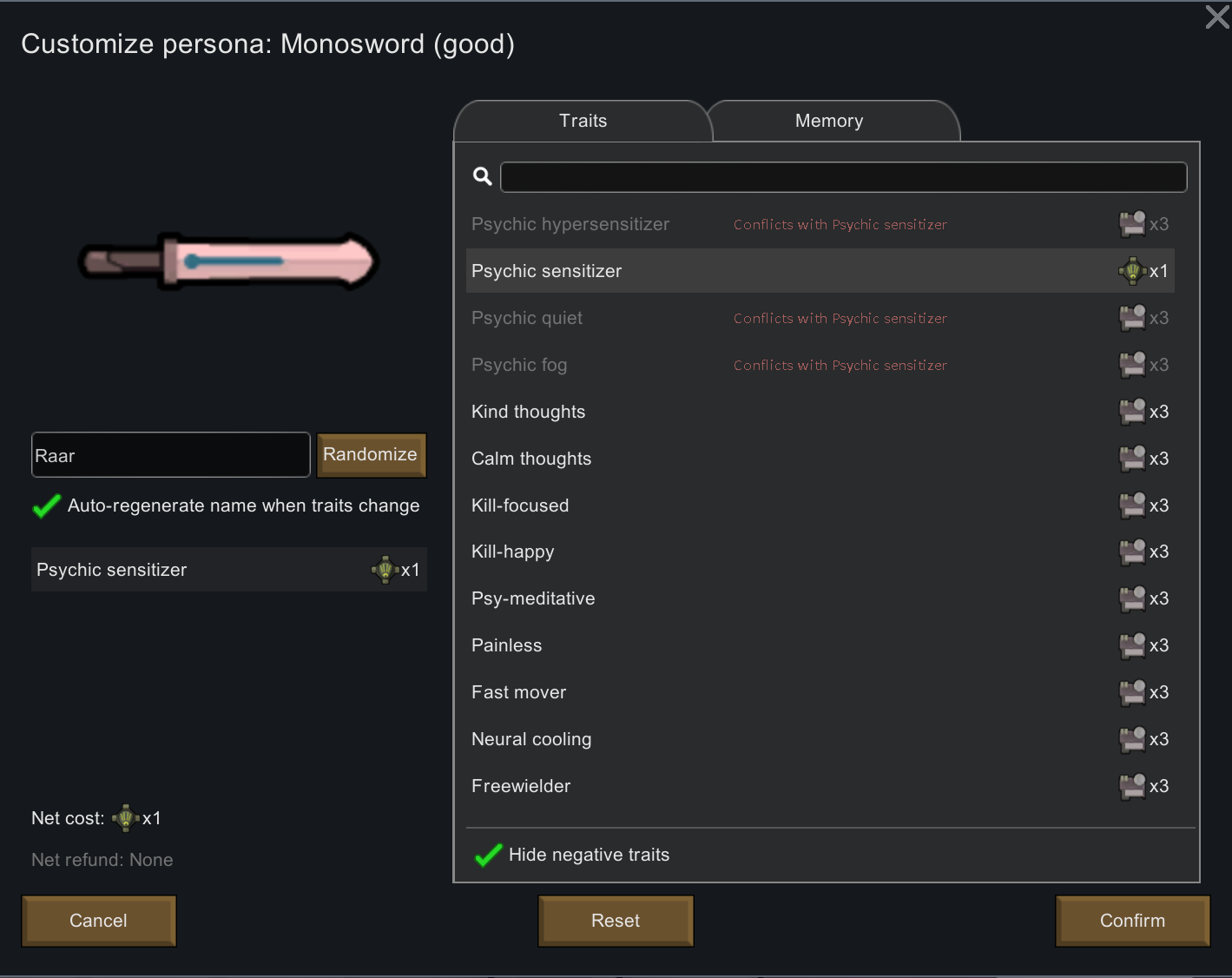1232x978 pixels.
Task: Randomize the persona name
Action: (371, 455)
